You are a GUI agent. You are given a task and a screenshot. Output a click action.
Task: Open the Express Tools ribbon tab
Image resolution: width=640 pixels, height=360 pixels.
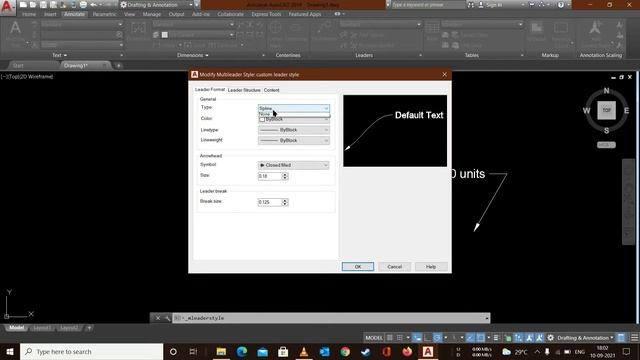click(266, 14)
